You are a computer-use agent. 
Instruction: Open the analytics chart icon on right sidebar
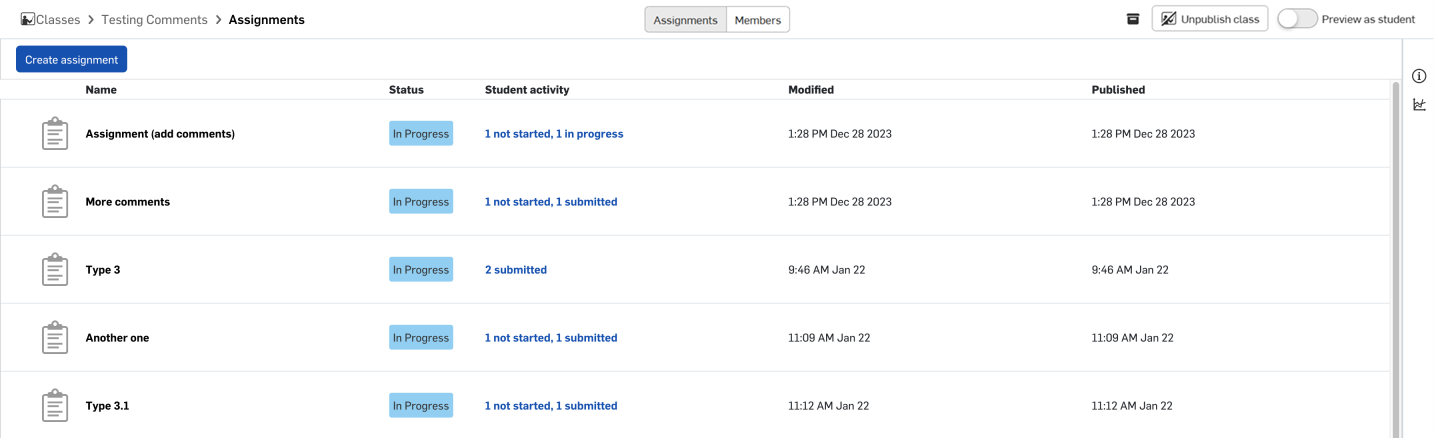[x=1419, y=105]
